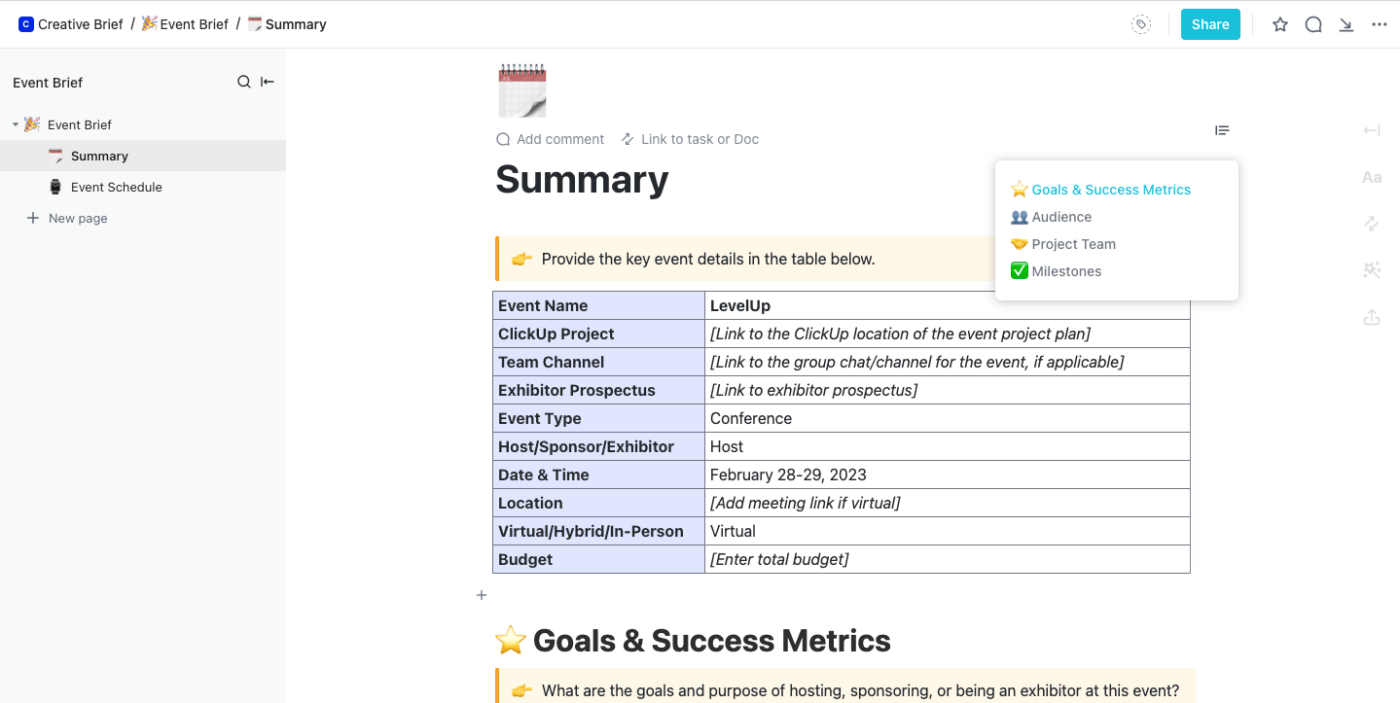The height and width of the screenshot is (703, 1400).
Task: Jump to Audience in outline
Action: 1061,217
